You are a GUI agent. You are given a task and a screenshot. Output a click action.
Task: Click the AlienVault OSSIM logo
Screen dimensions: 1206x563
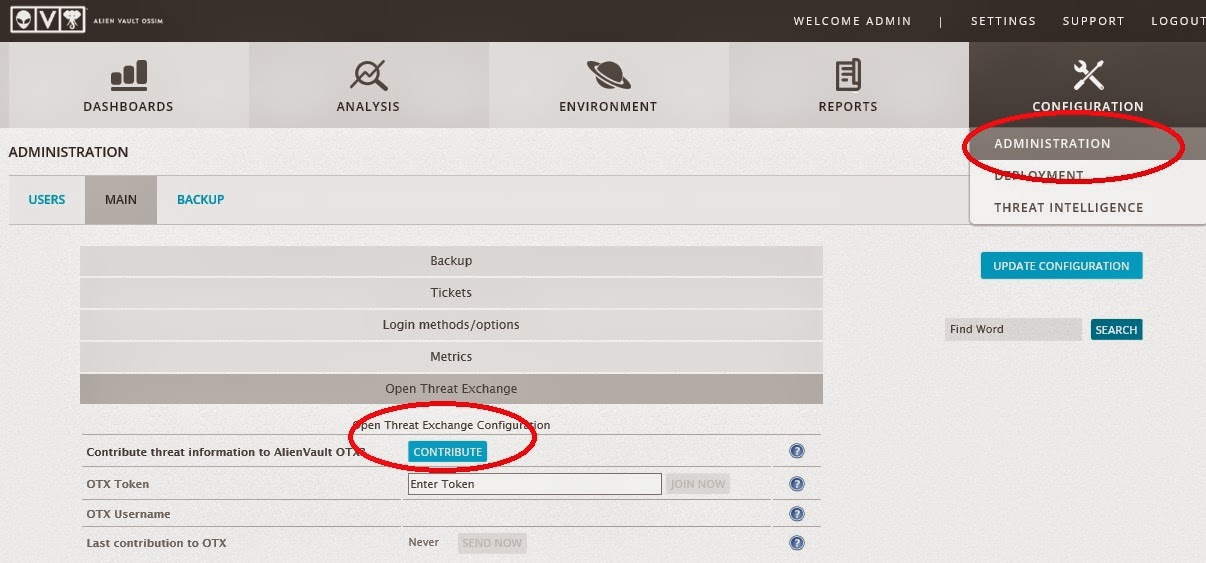[50, 20]
